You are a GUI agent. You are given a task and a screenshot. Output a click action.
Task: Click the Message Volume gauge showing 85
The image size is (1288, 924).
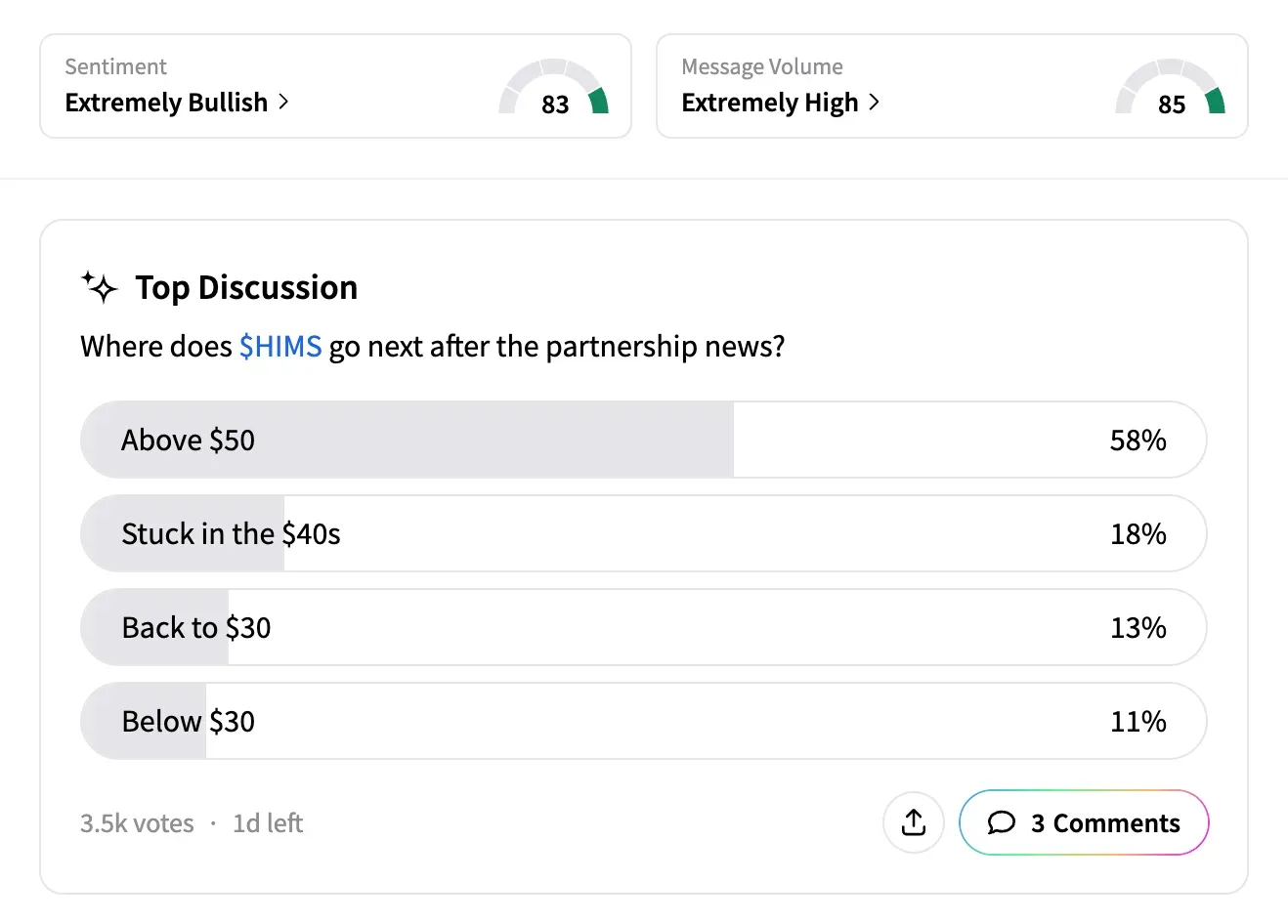tap(1171, 88)
